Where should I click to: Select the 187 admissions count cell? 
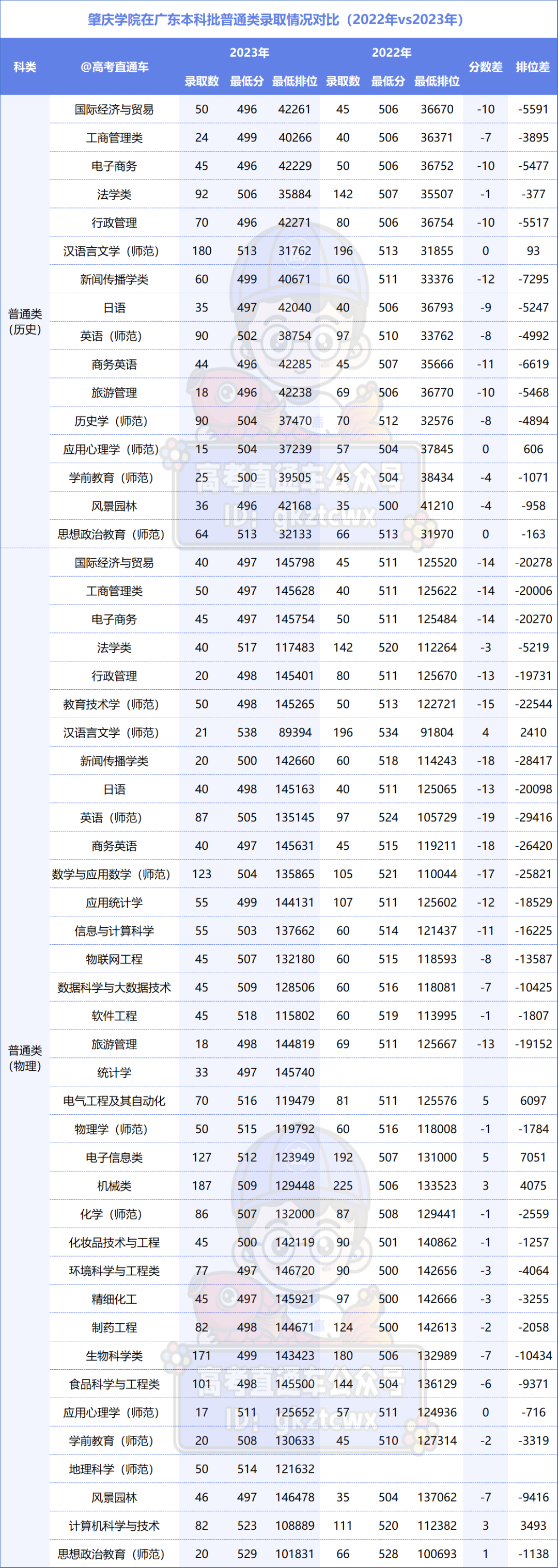pyautogui.click(x=202, y=1186)
